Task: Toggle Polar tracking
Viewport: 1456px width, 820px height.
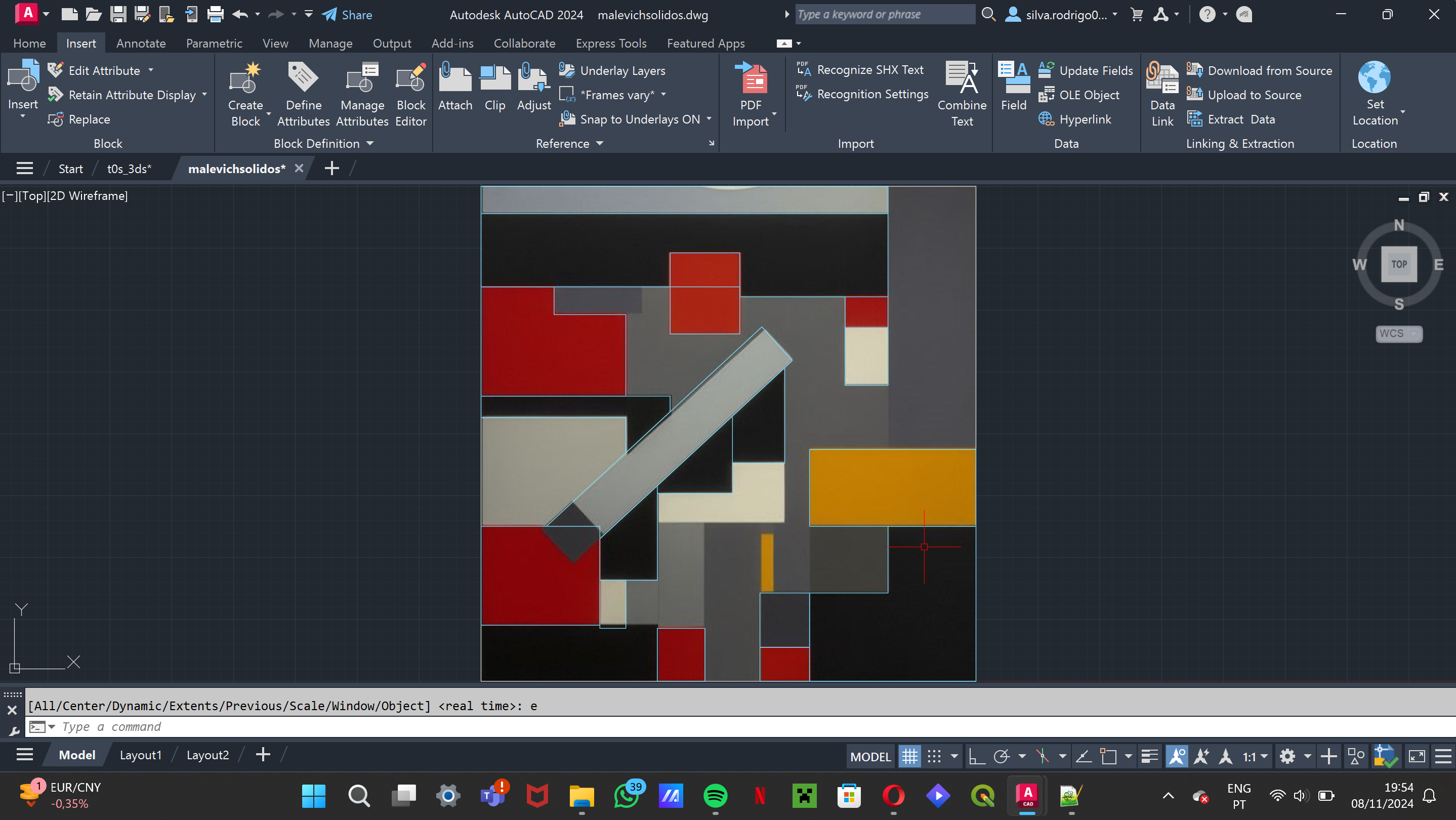Action: pyautogui.click(x=1002, y=756)
